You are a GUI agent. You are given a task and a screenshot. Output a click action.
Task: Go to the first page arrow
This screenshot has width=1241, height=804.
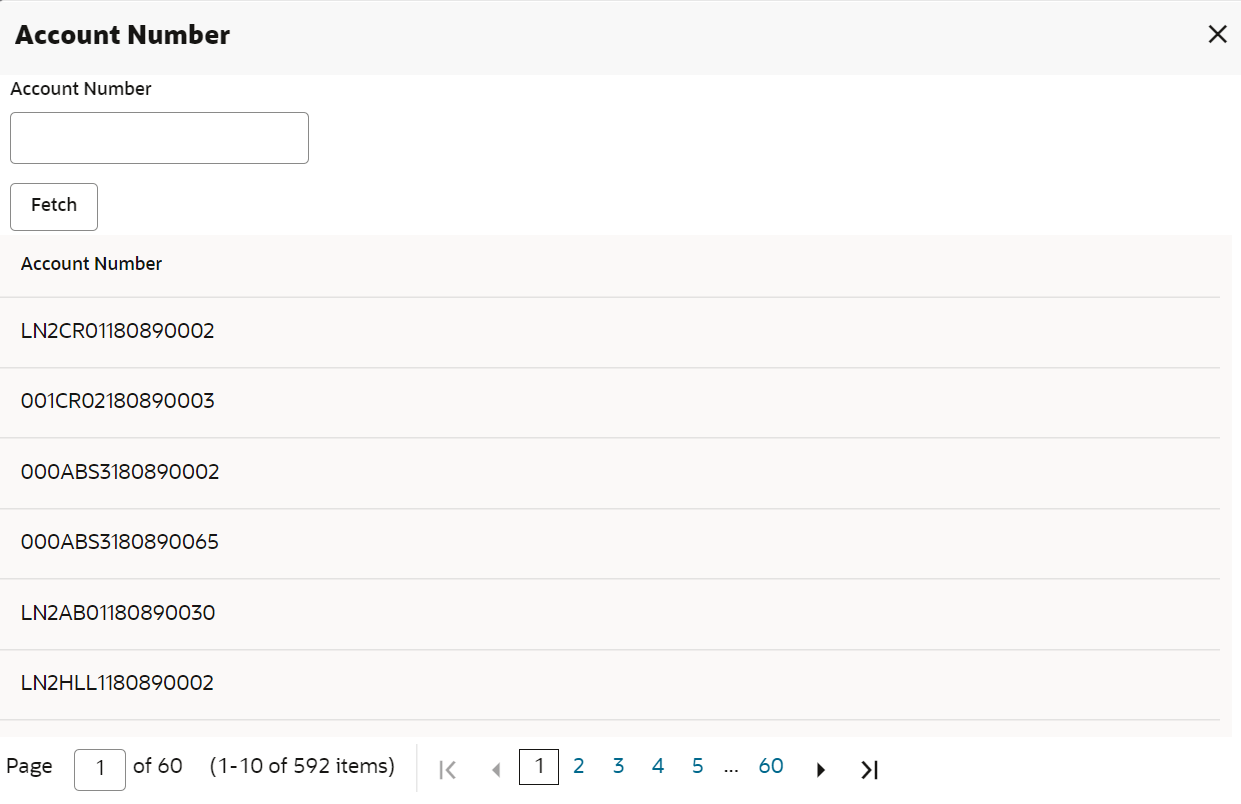(448, 769)
